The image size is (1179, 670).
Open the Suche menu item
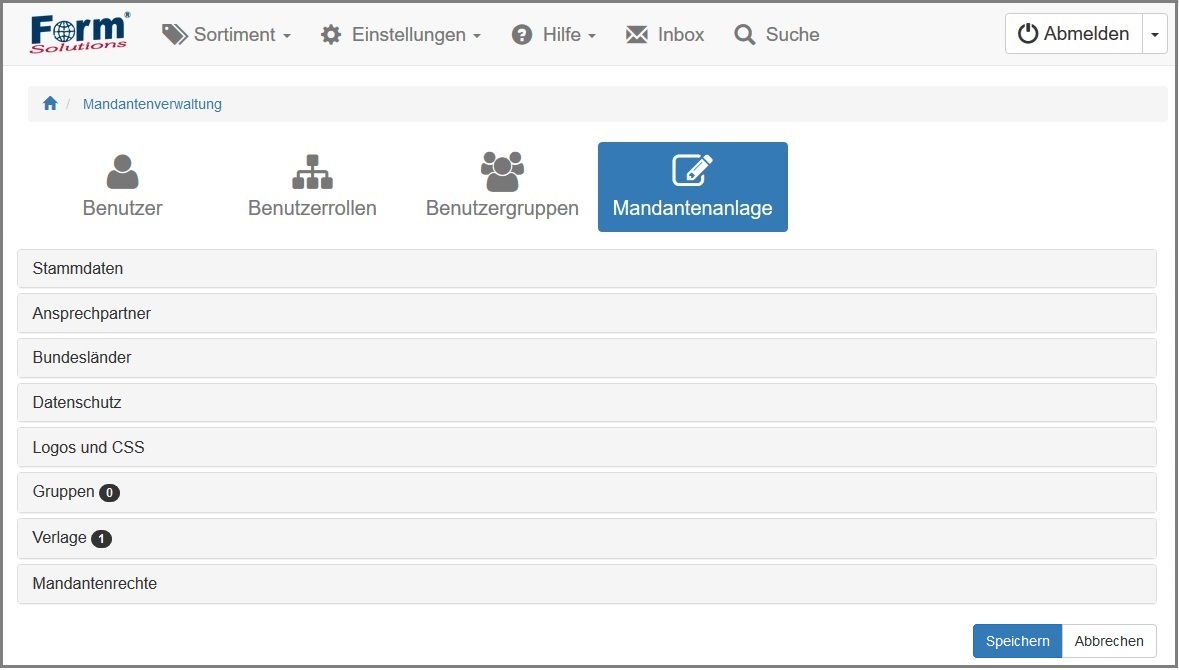pos(777,35)
